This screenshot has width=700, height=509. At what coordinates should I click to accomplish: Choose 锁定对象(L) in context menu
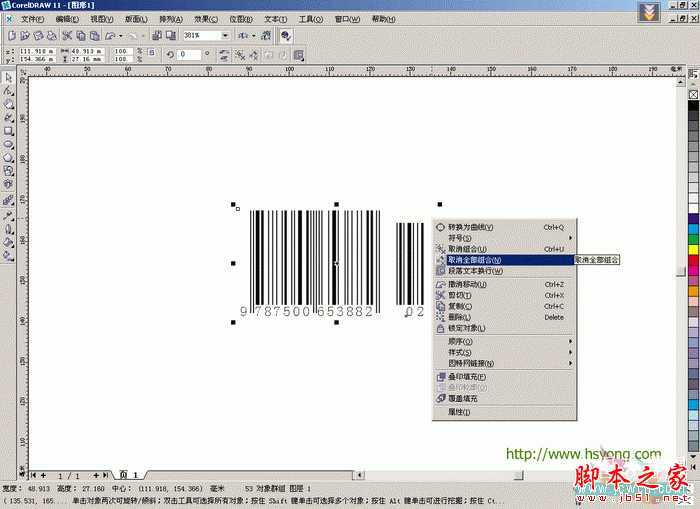coord(504,328)
